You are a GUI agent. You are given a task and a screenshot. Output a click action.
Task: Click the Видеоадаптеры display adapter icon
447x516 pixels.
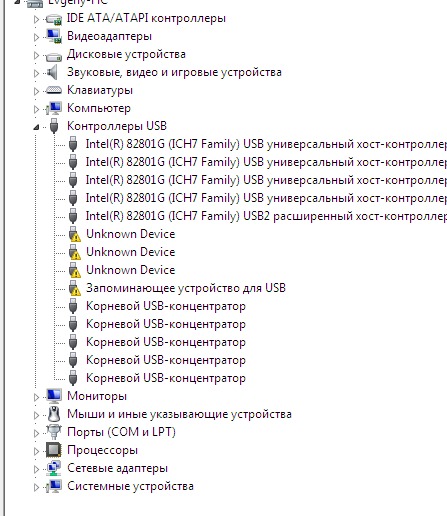click(x=53, y=36)
